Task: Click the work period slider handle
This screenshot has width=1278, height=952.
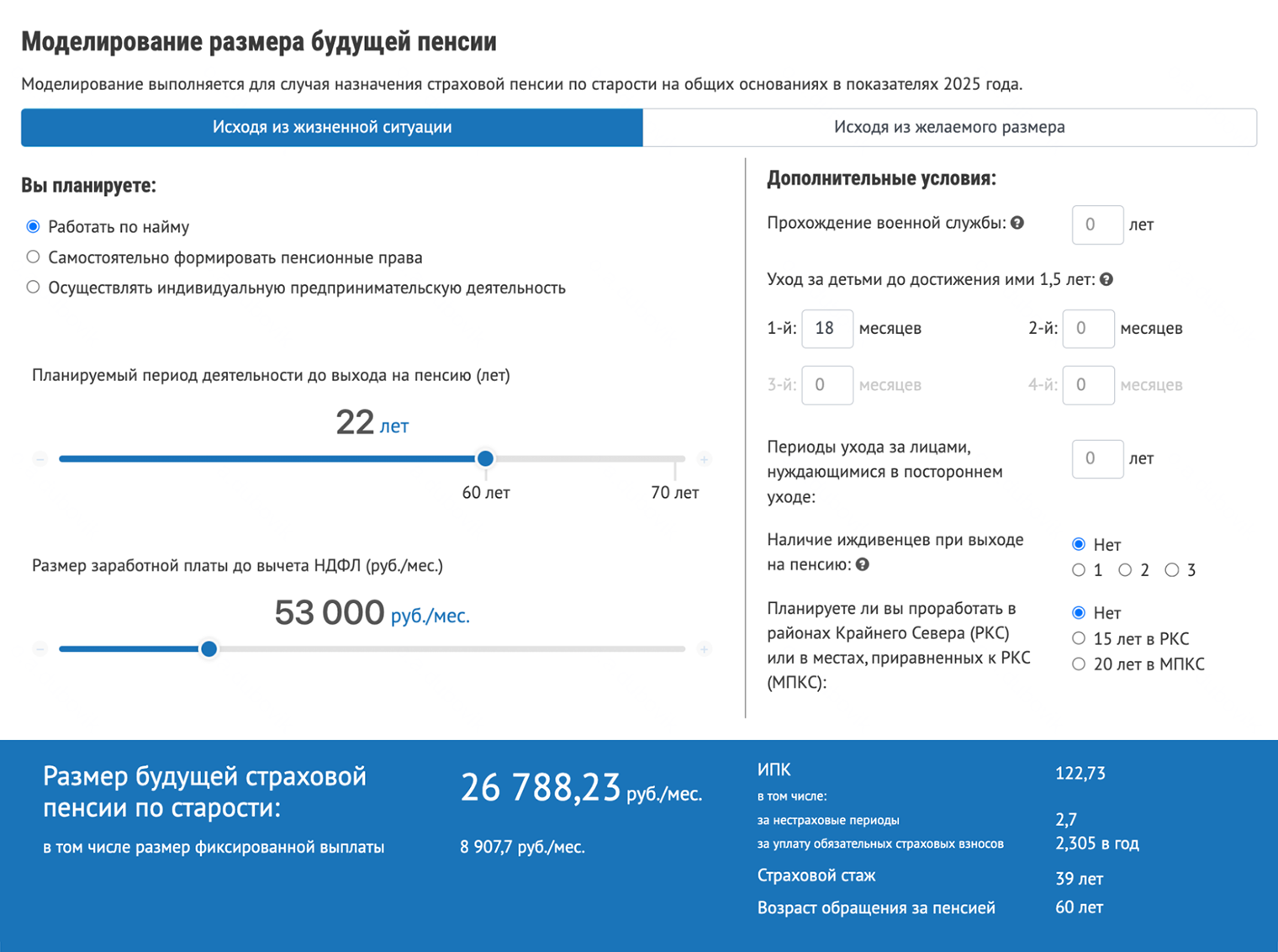Action: 486,458
